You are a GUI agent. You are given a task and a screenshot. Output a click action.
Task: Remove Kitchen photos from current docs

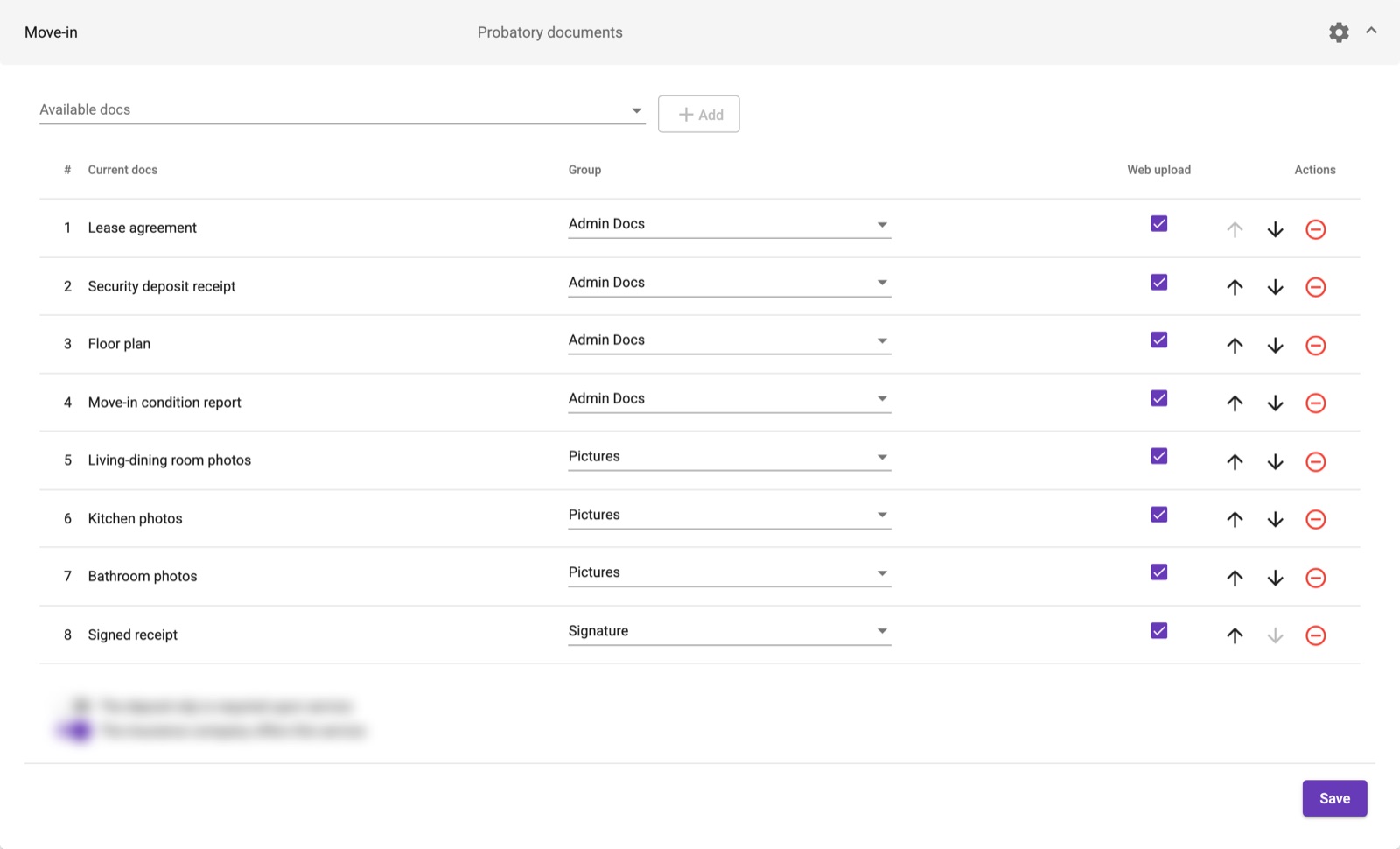(x=1315, y=520)
